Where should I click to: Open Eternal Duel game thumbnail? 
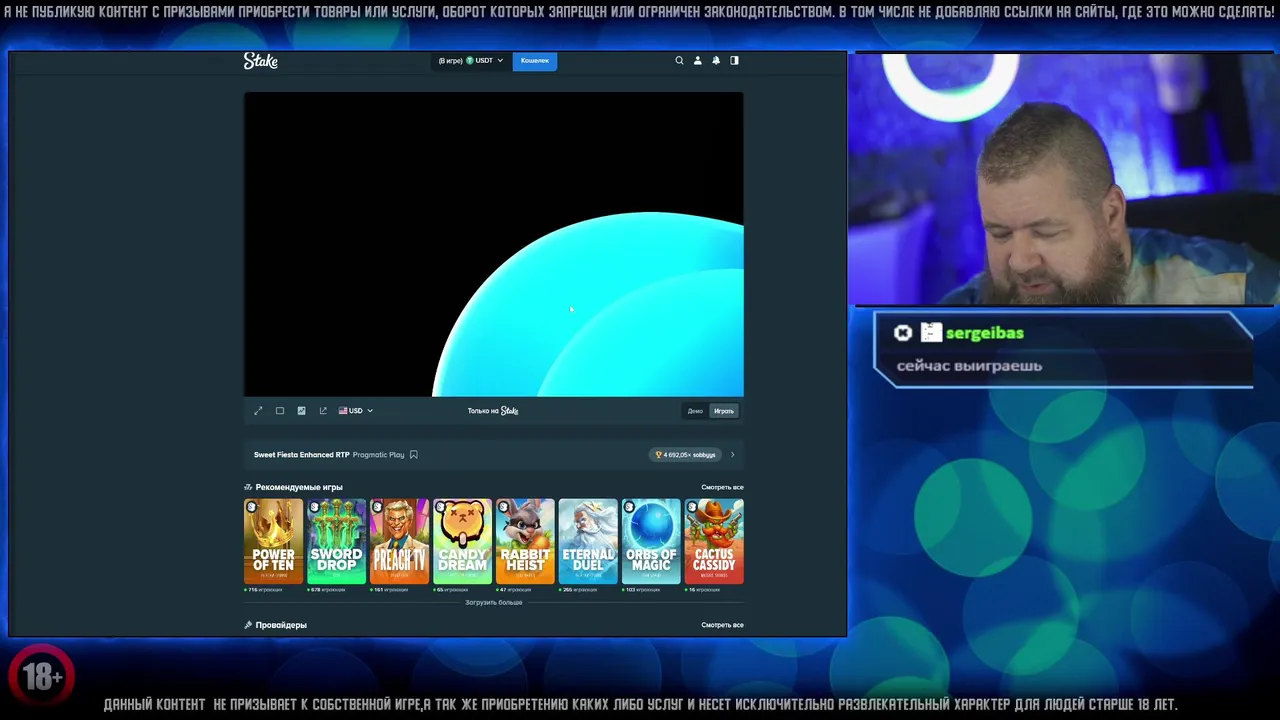click(x=588, y=541)
